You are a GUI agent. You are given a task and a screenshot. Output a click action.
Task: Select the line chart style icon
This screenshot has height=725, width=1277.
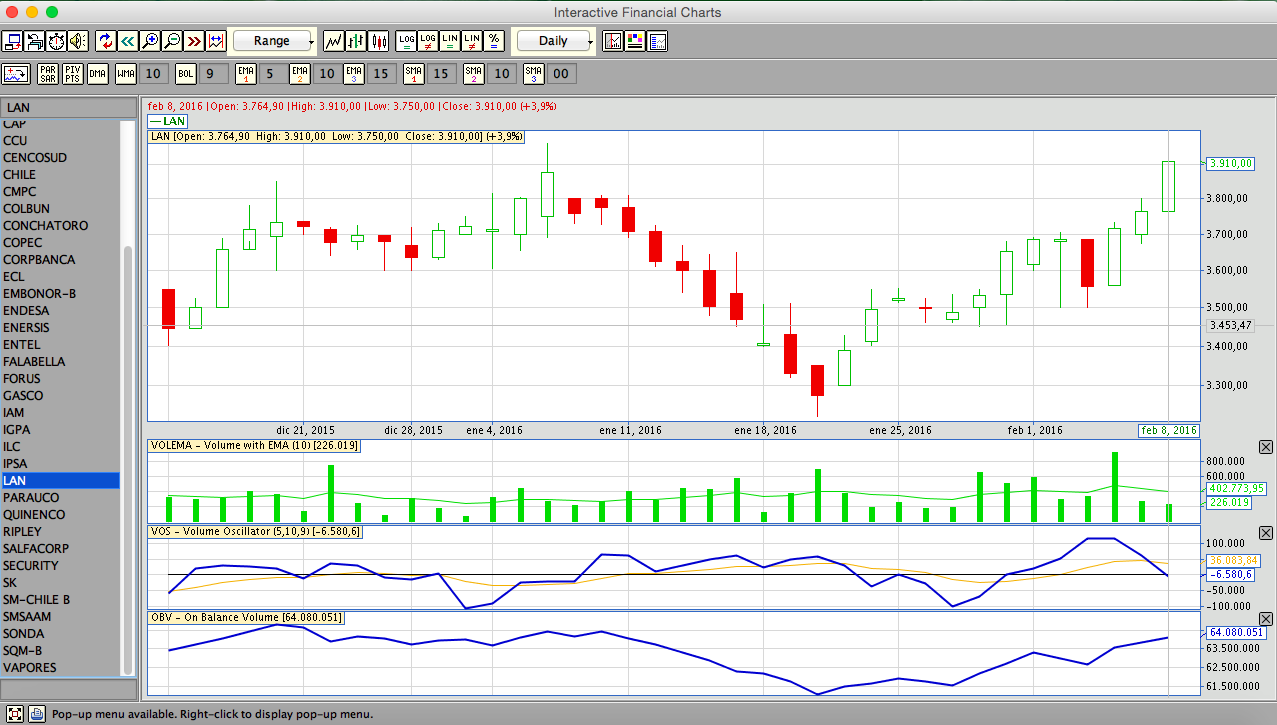coord(334,41)
